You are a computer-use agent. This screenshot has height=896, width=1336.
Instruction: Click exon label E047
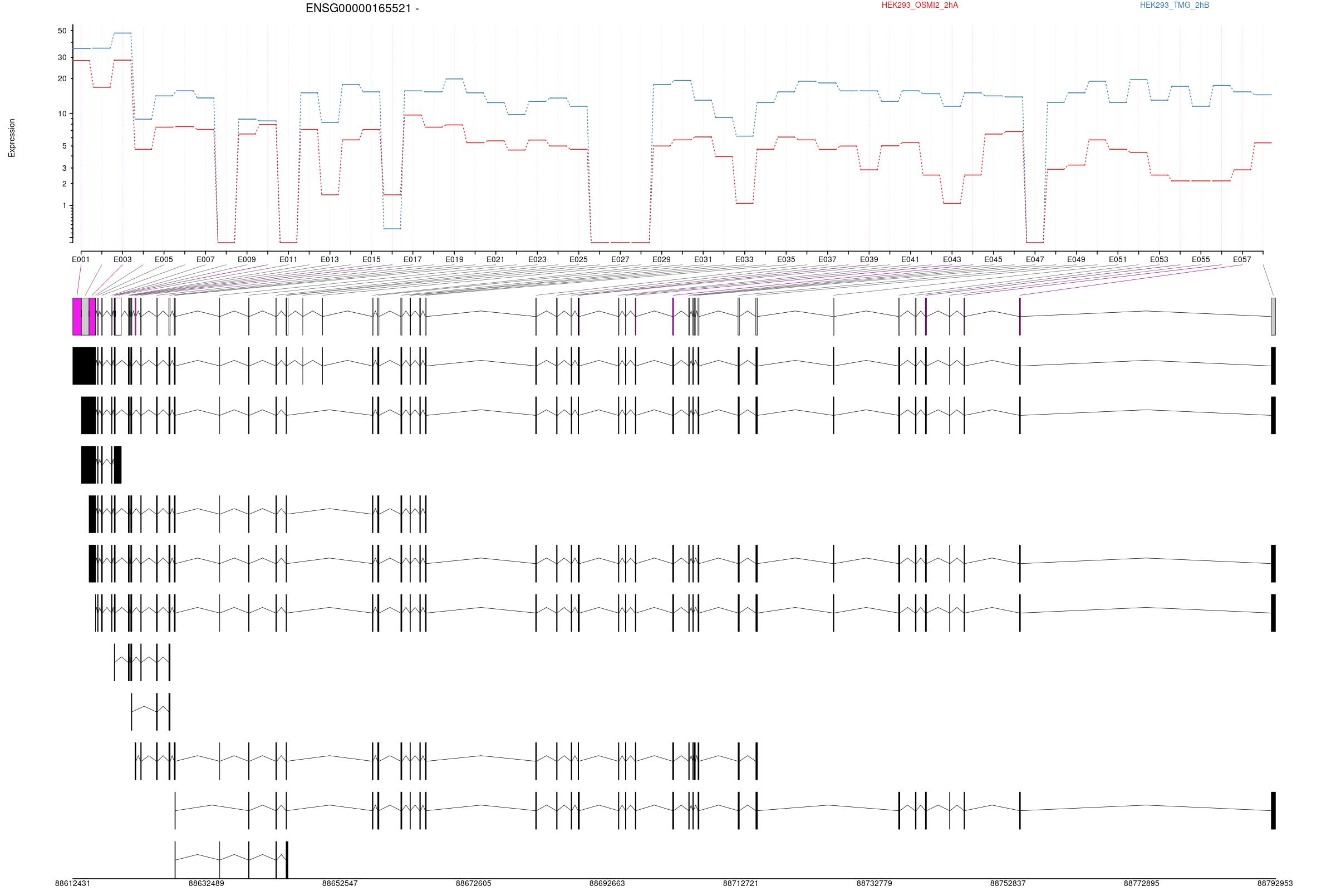point(1035,259)
